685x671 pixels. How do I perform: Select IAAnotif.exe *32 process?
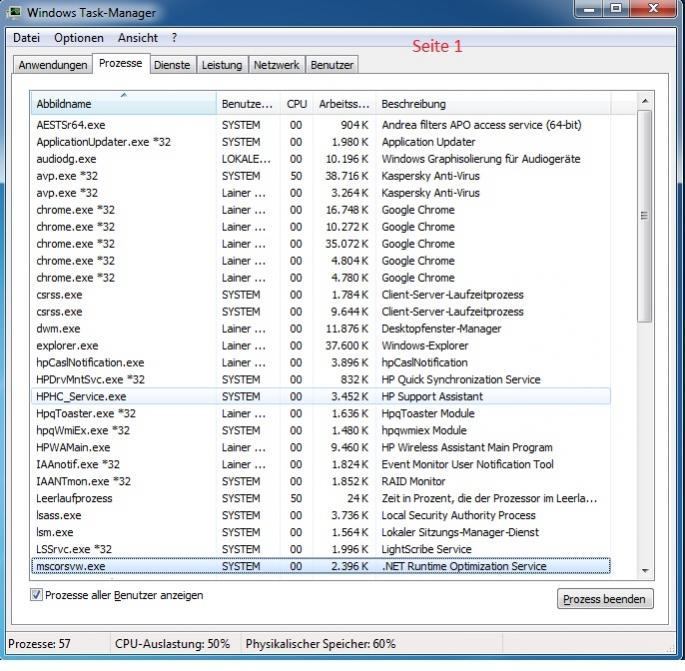tap(321, 464)
